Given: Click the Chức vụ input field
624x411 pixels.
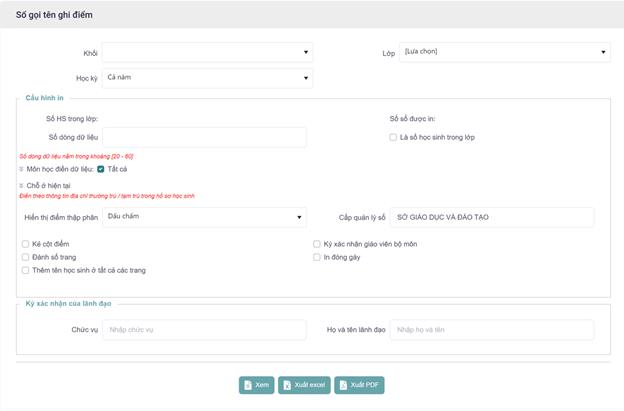Looking at the screenshot, I should (204, 329).
